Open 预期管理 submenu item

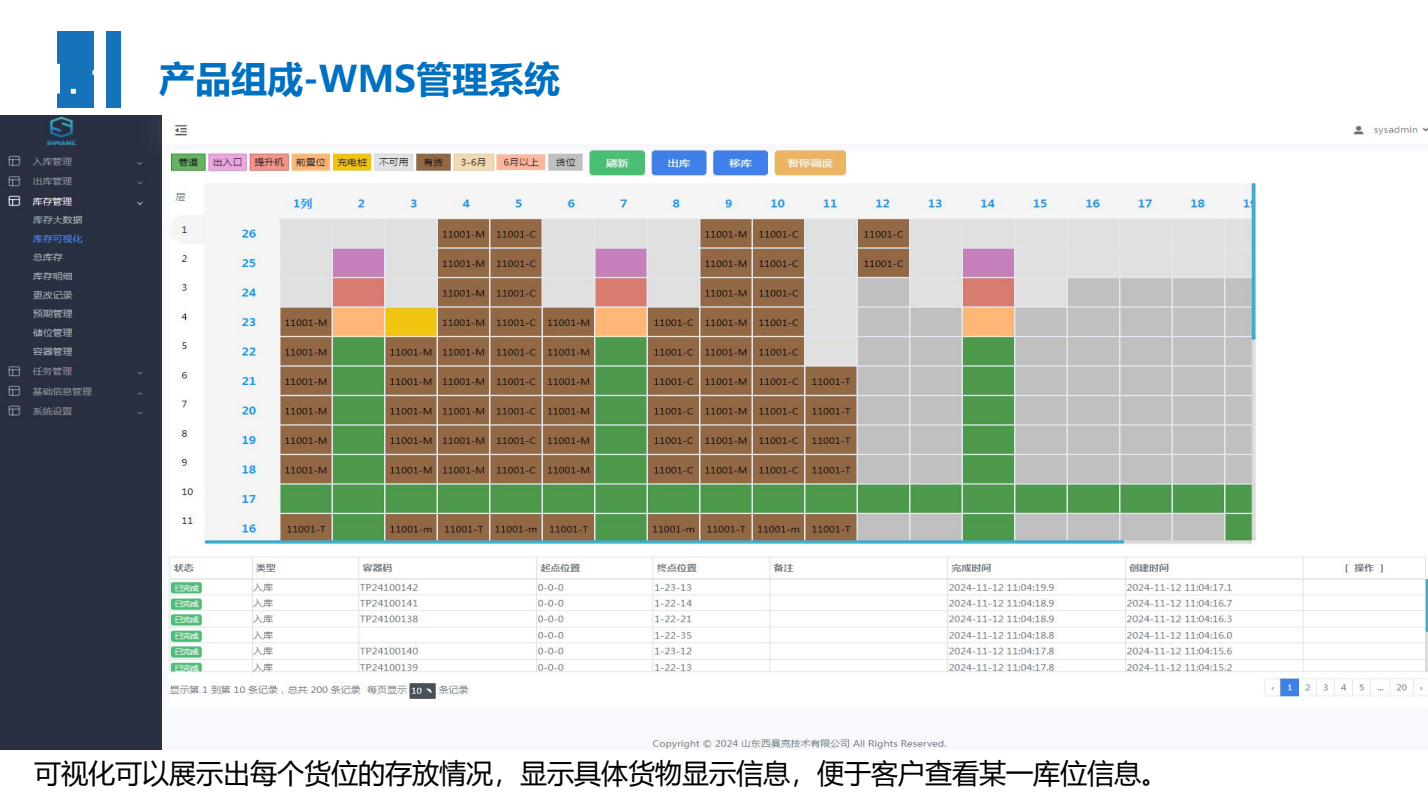[x=52, y=314]
